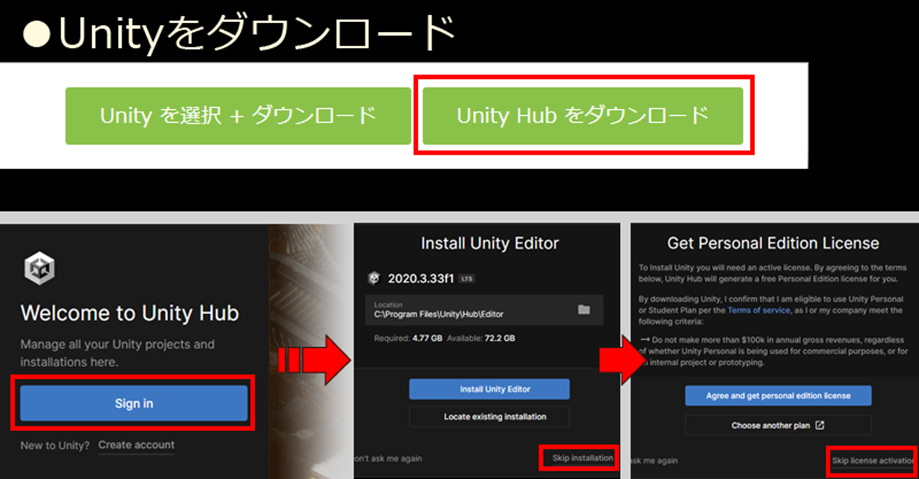Click the Unity を選択 + ダウンロード button
The width and height of the screenshot is (919, 479).
click(x=238, y=115)
